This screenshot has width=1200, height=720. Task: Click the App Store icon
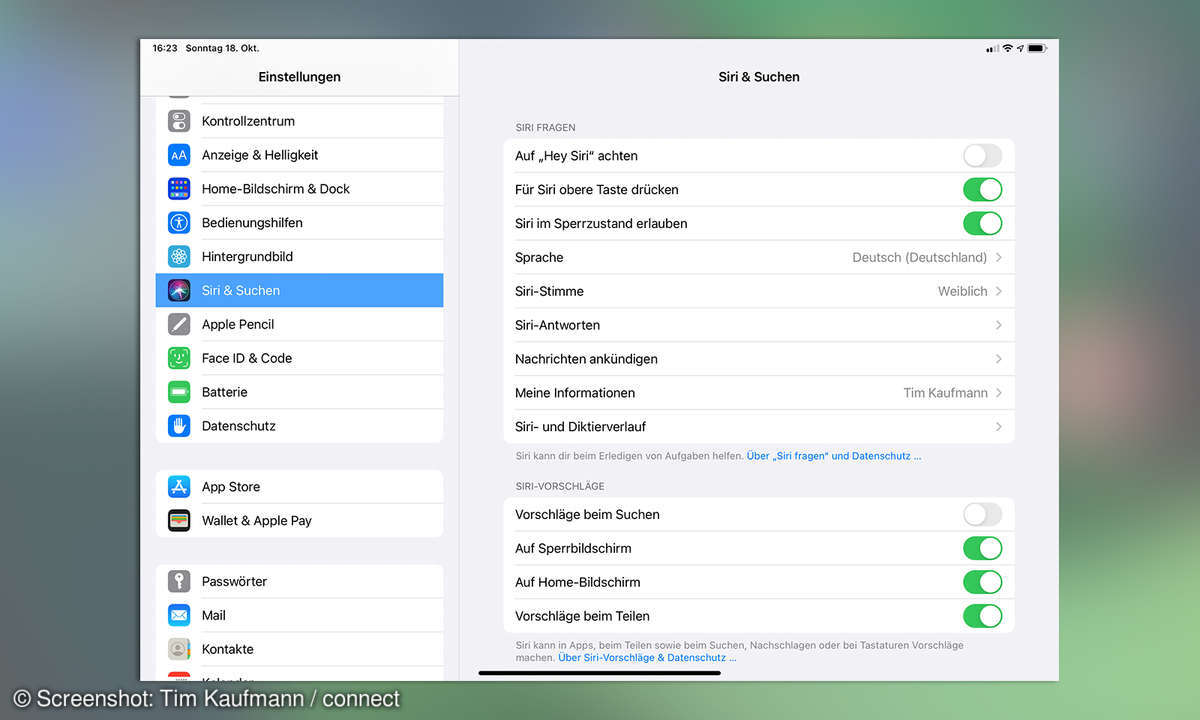tap(179, 487)
